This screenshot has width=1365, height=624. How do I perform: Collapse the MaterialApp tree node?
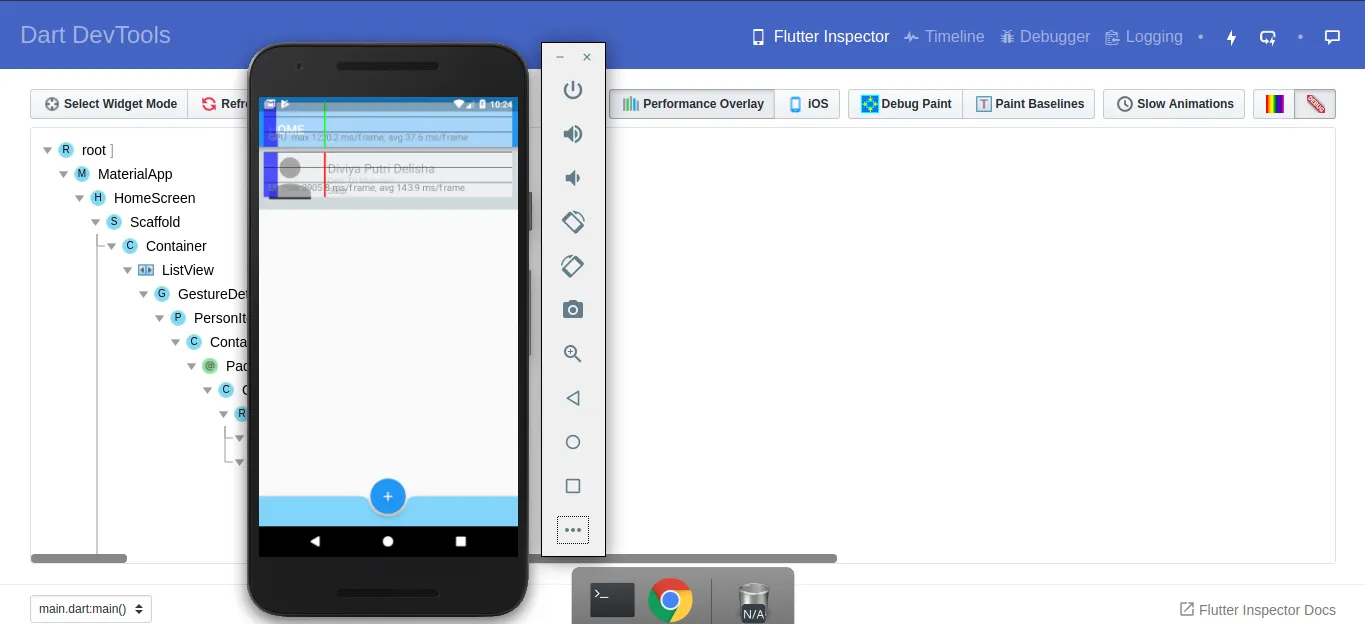(63, 173)
